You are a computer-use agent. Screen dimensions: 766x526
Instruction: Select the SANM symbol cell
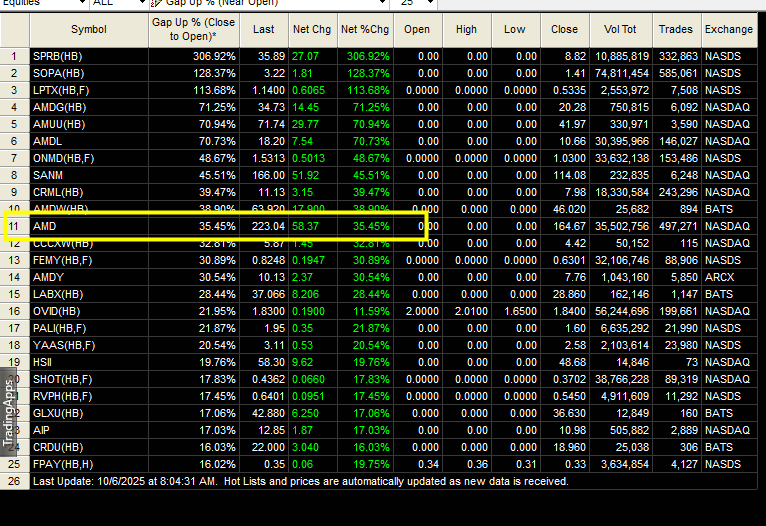[x=89, y=175]
